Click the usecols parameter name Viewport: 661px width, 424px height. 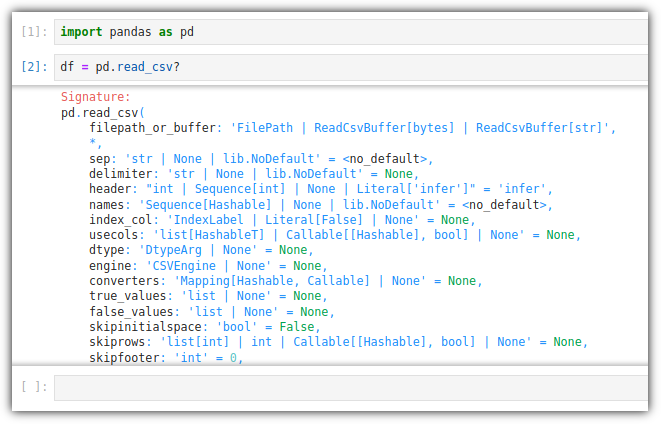(x=113, y=235)
